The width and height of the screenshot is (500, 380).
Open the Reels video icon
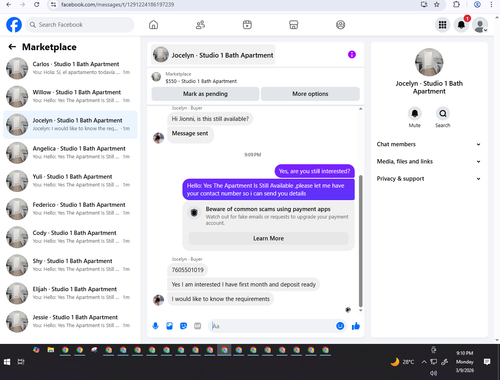pos(247,25)
